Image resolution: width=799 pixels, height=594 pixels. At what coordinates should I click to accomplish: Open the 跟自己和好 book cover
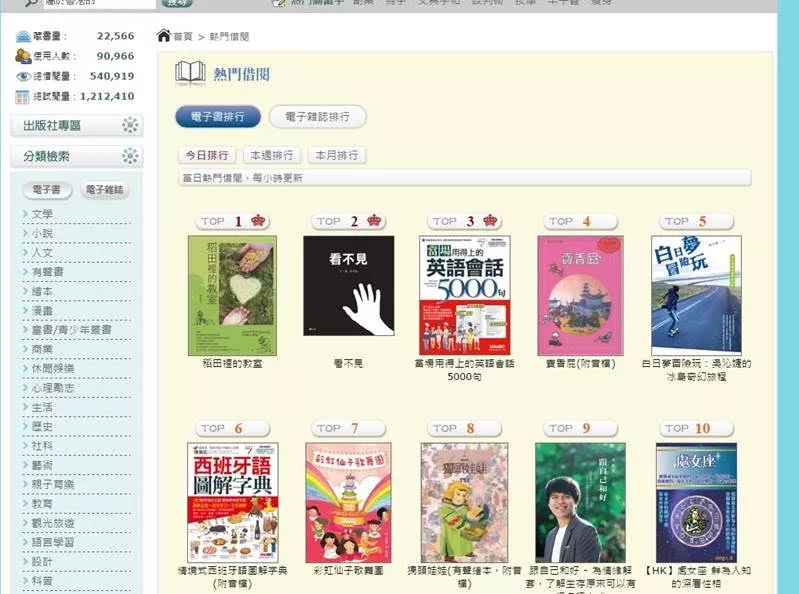[580, 503]
